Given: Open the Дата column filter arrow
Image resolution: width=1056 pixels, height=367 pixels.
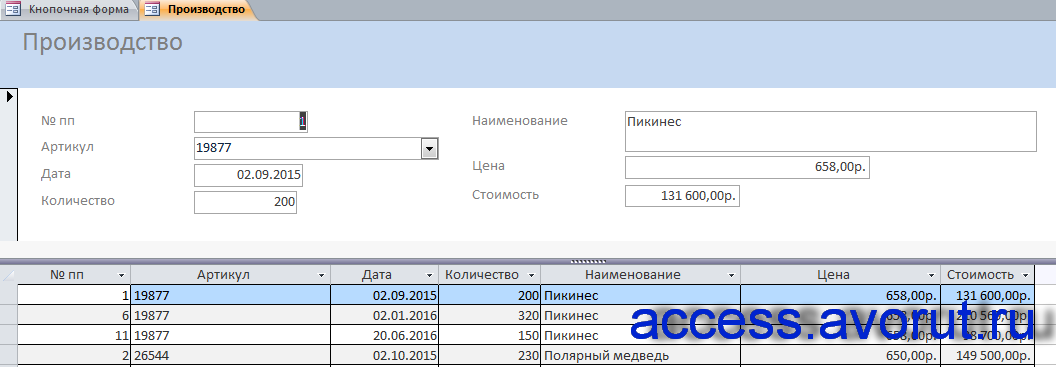Looking at the screenshot, I should pyautogui.click(x=429, y=275).
